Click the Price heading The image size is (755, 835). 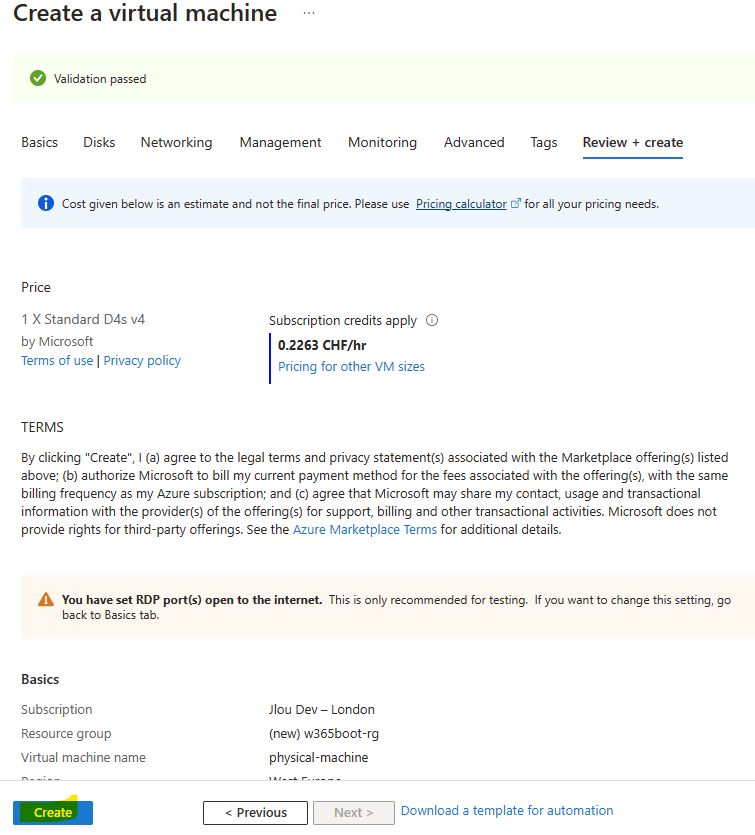coord(36,287)
